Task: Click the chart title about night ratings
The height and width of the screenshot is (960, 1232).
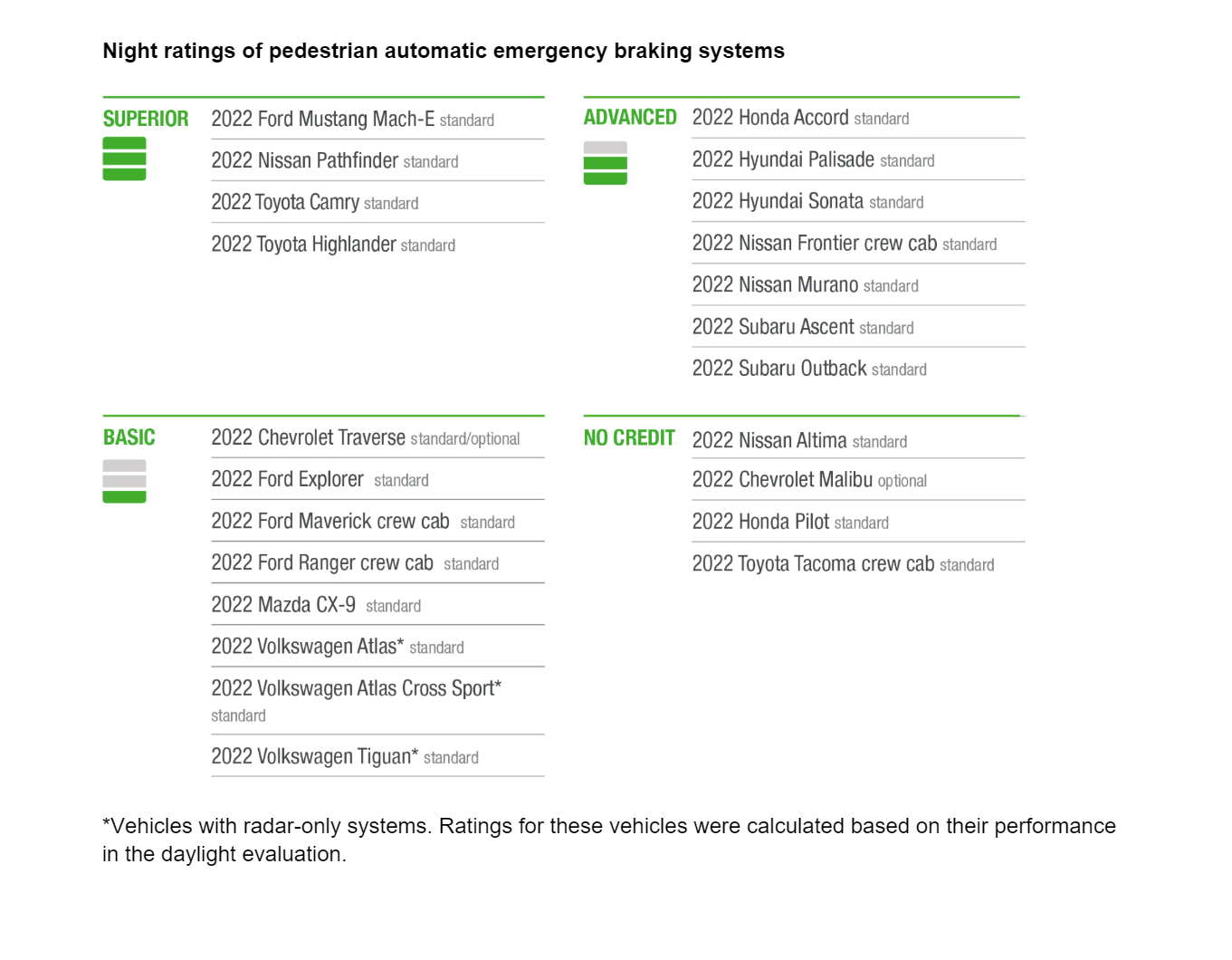Action: 444,51
